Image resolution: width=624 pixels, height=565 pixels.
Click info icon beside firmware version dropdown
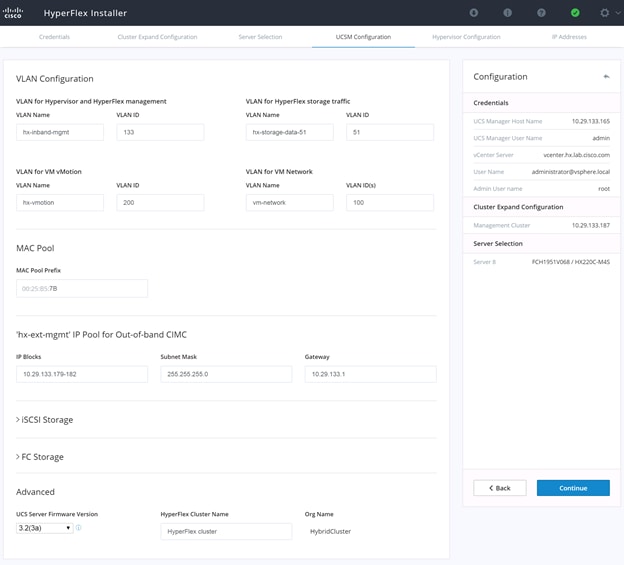click(78, 528)
